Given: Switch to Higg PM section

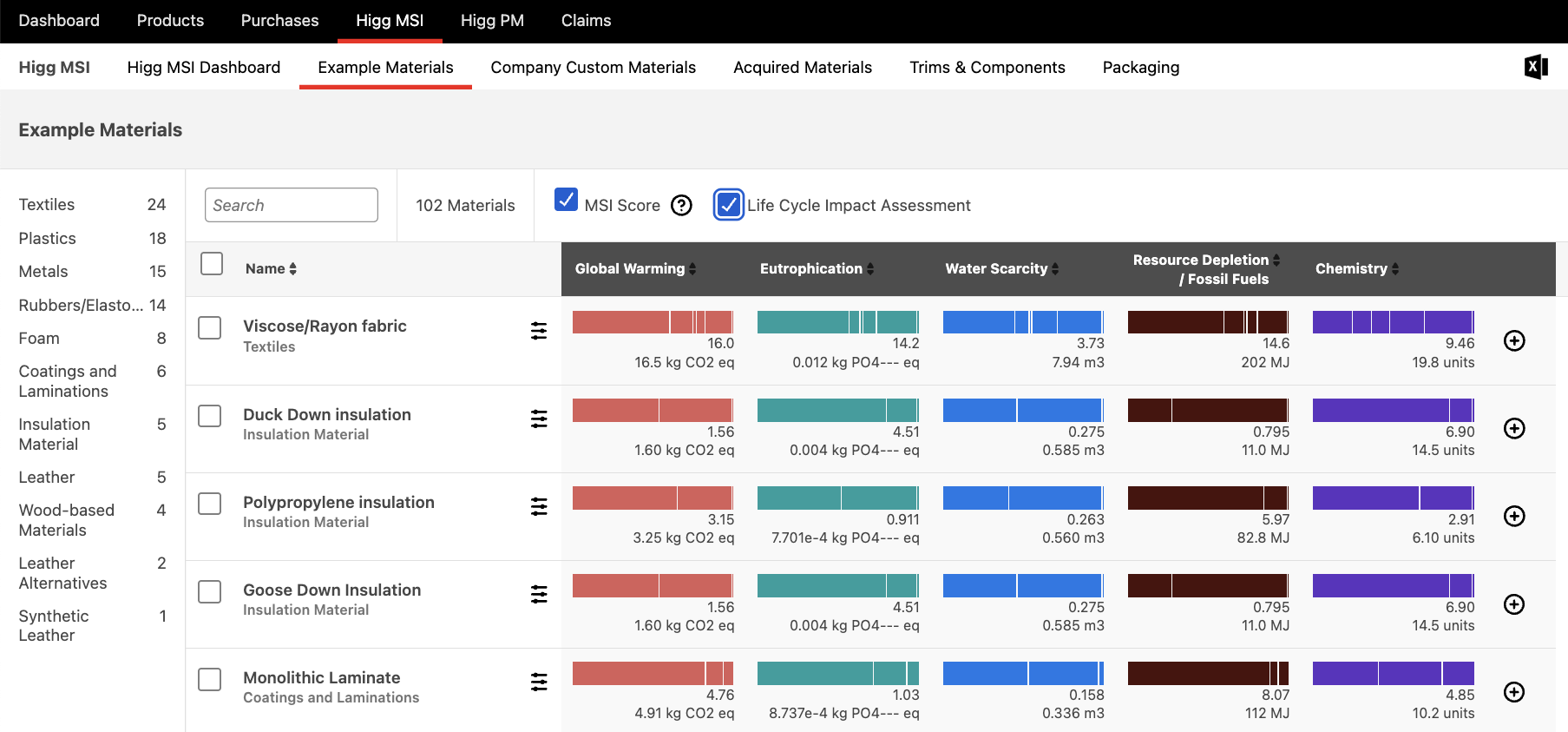Looking at the screenshot, I should [492, 21].
